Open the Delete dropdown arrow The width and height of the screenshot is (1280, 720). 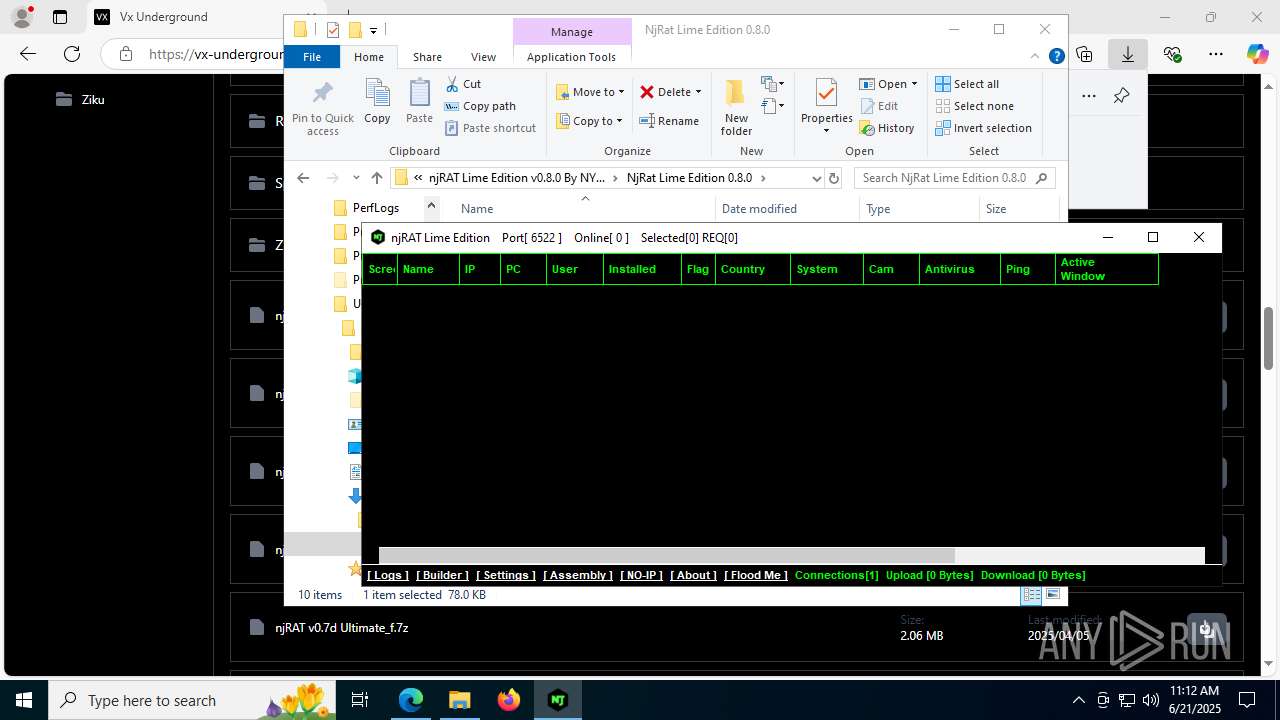click(698, 92)
